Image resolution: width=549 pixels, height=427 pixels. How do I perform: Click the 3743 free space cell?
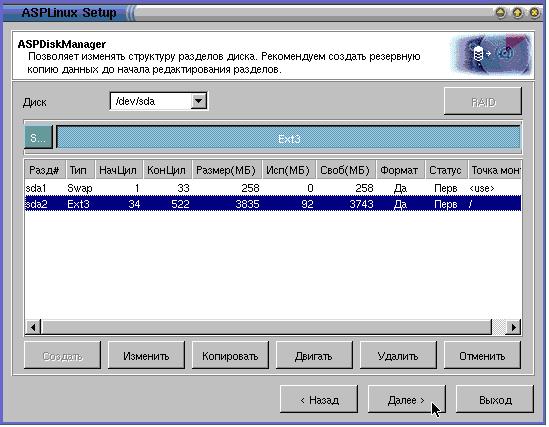pos(361,204)
